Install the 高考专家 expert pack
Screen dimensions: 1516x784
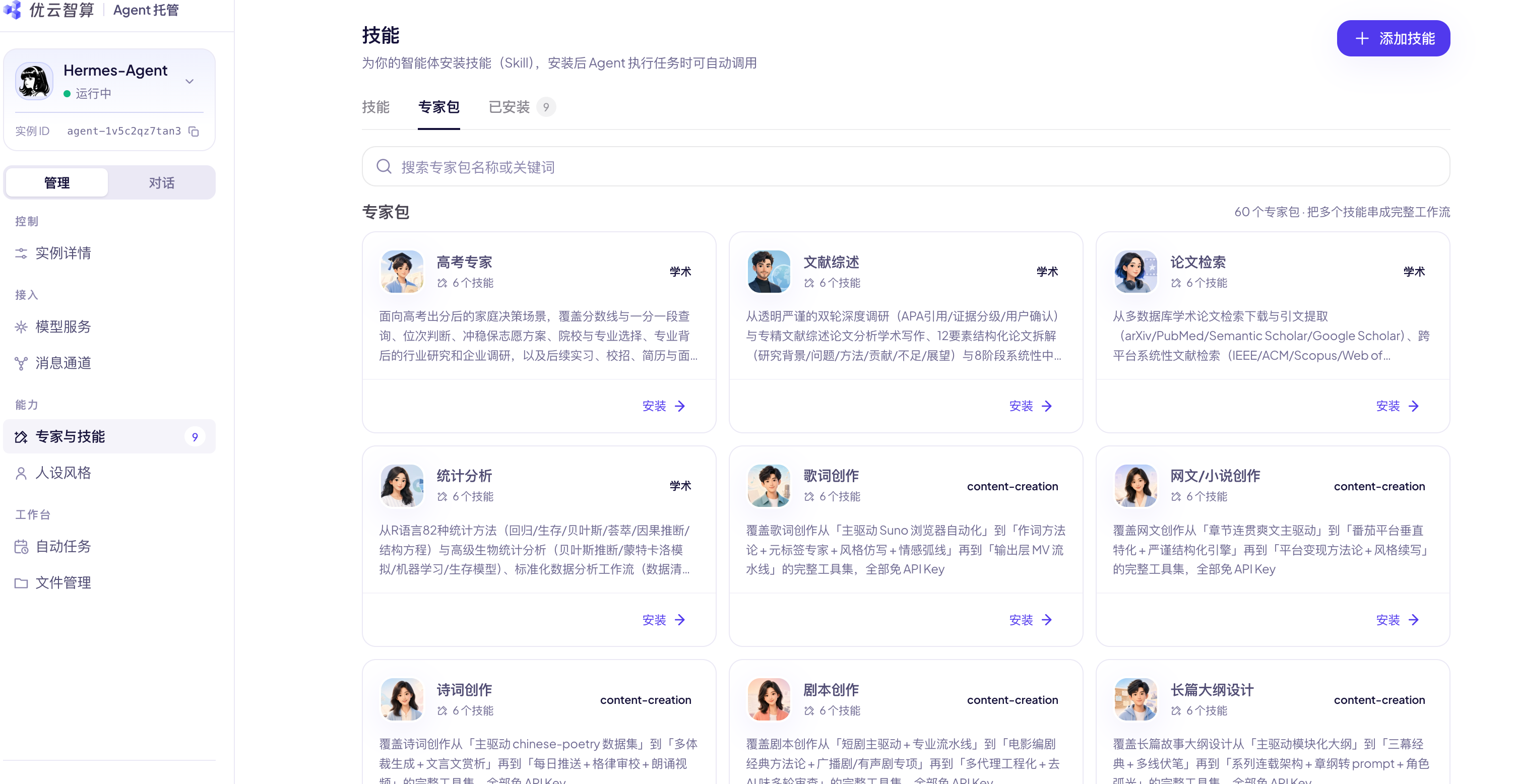tap(663, 407)
